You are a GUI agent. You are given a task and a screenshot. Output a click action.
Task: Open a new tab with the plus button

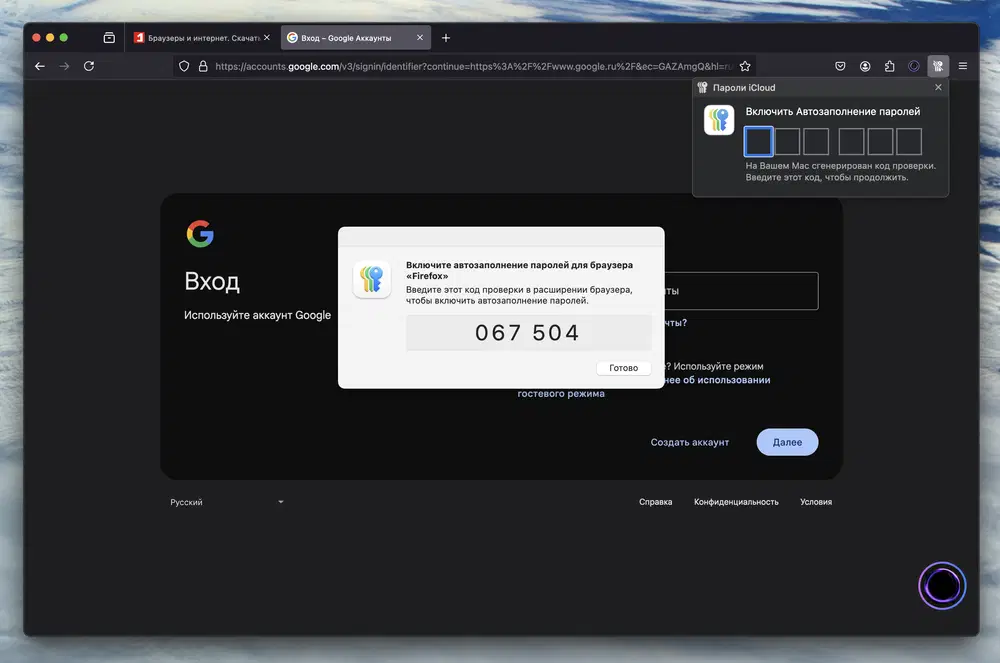click(446, 38)
